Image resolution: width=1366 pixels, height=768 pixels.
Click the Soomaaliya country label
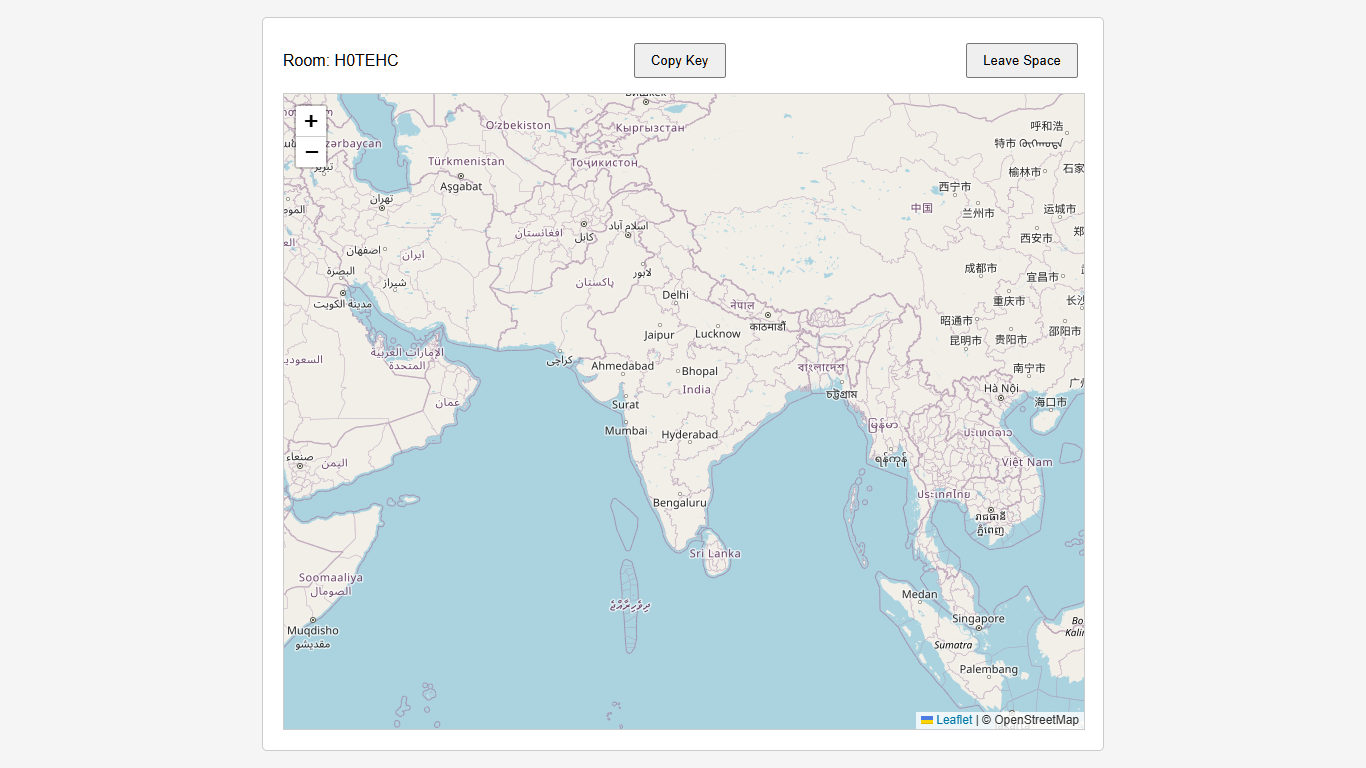point(331,578)
